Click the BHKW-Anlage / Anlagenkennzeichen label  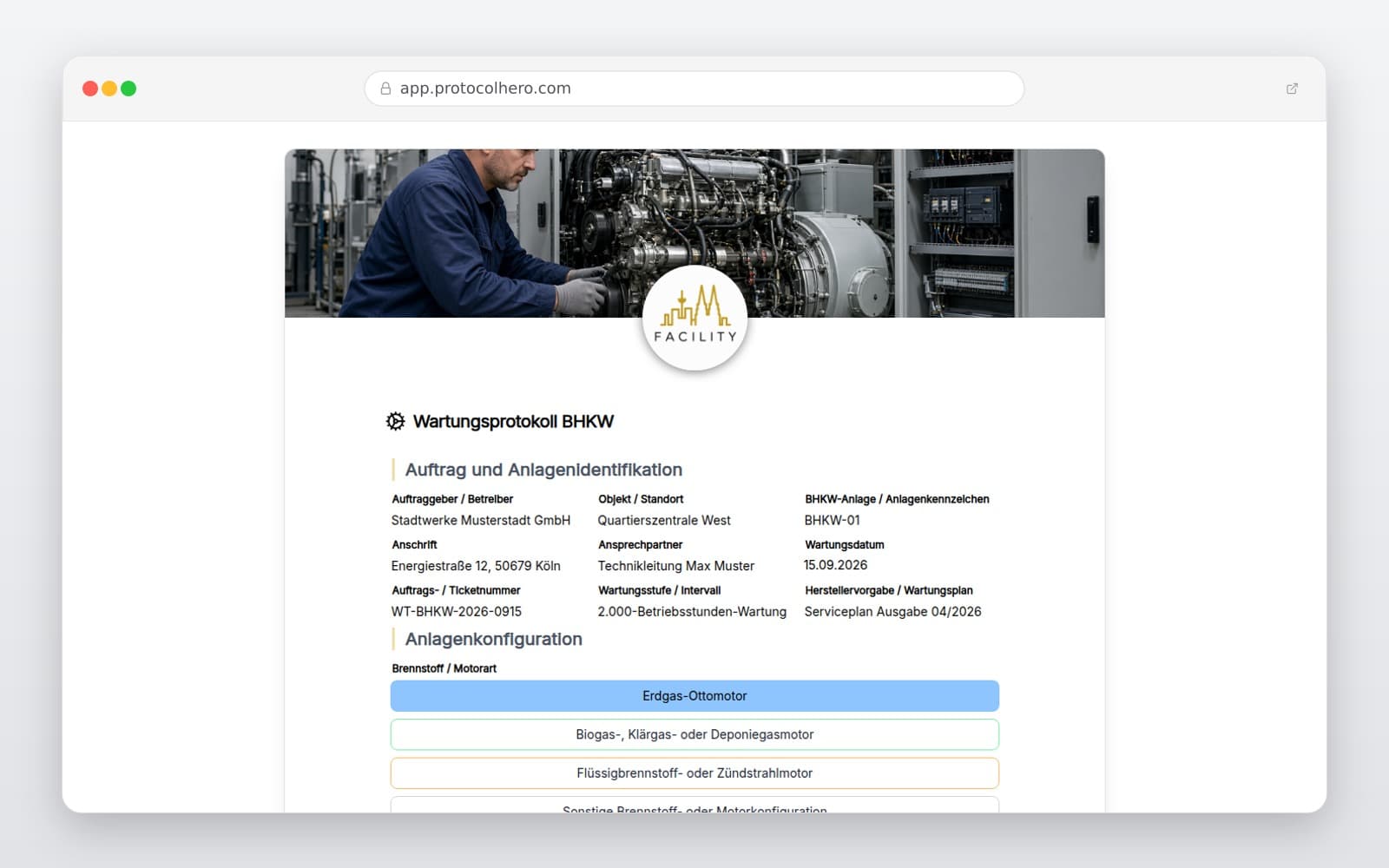tap(897, 499)
